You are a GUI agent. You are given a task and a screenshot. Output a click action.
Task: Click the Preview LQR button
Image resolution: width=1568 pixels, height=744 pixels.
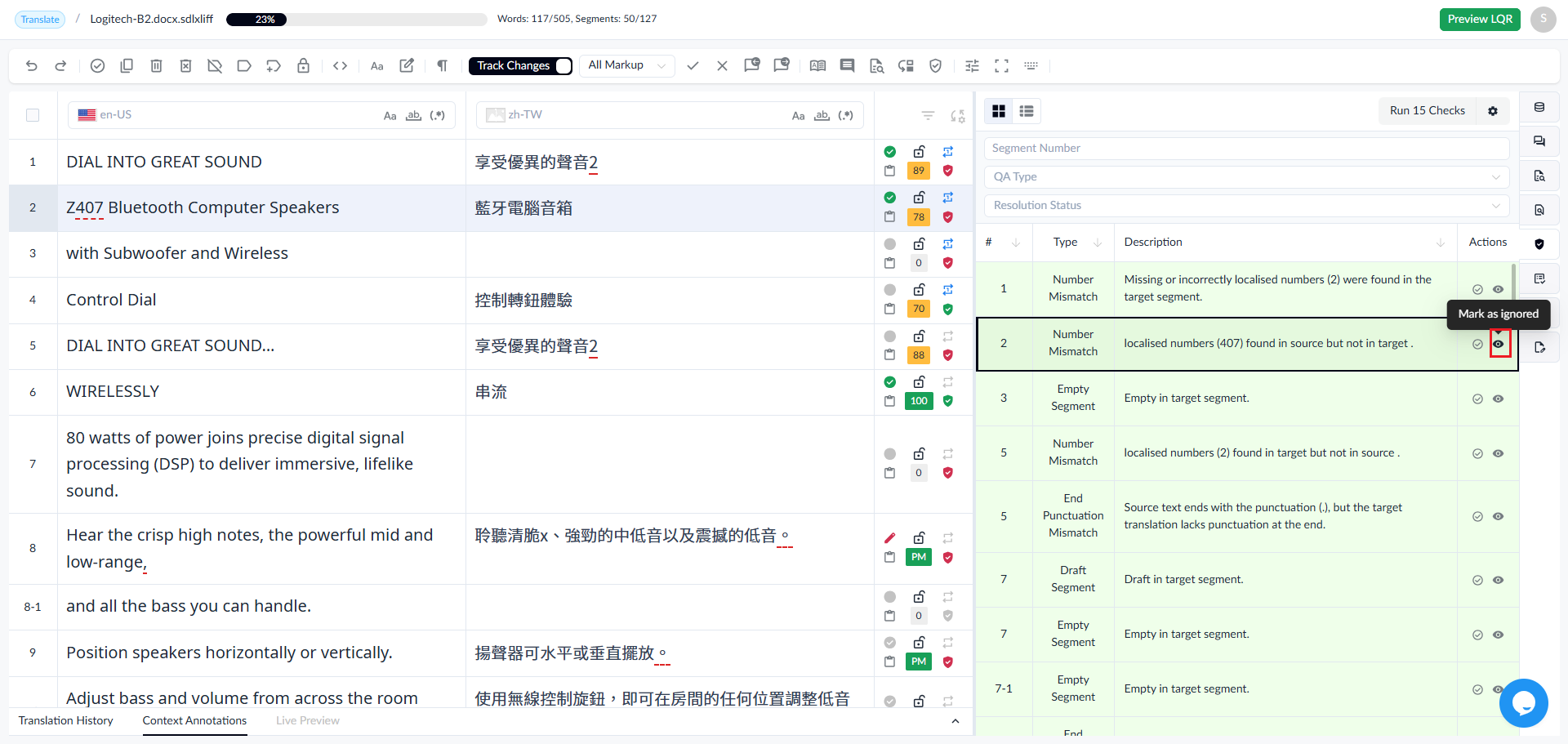pos(1480,19)
